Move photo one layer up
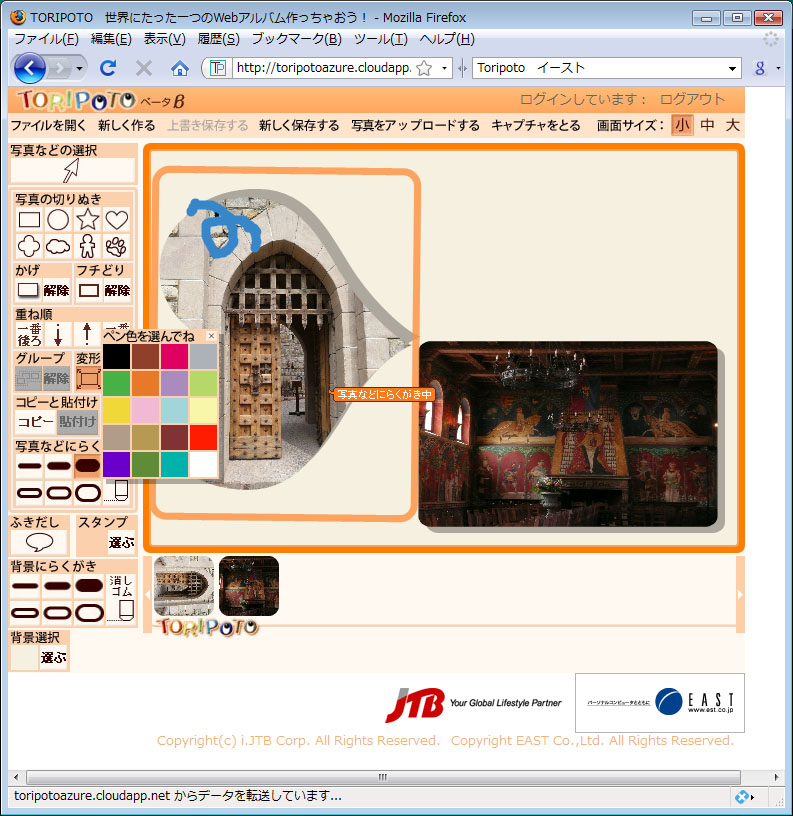Screen dimensions: 793x816 point(87,335)
